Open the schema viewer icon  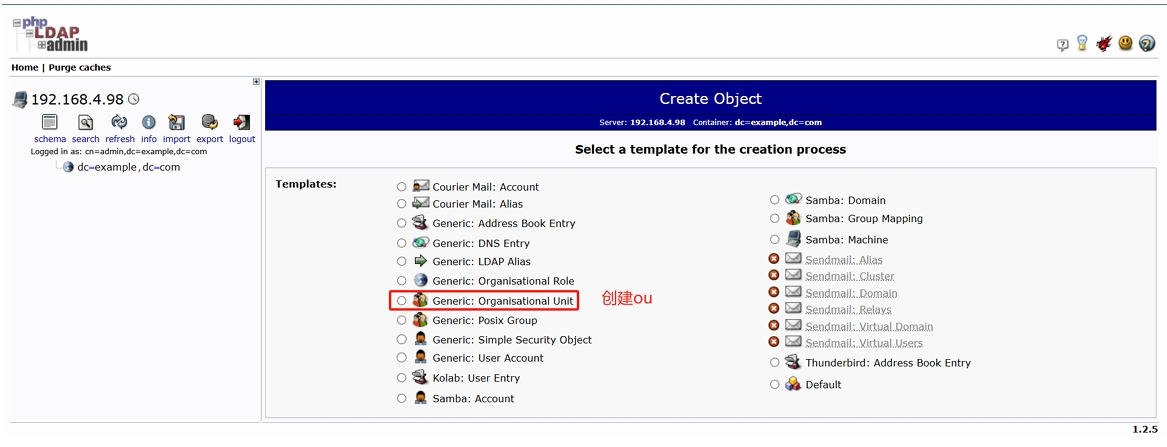(x=49, y=122)
